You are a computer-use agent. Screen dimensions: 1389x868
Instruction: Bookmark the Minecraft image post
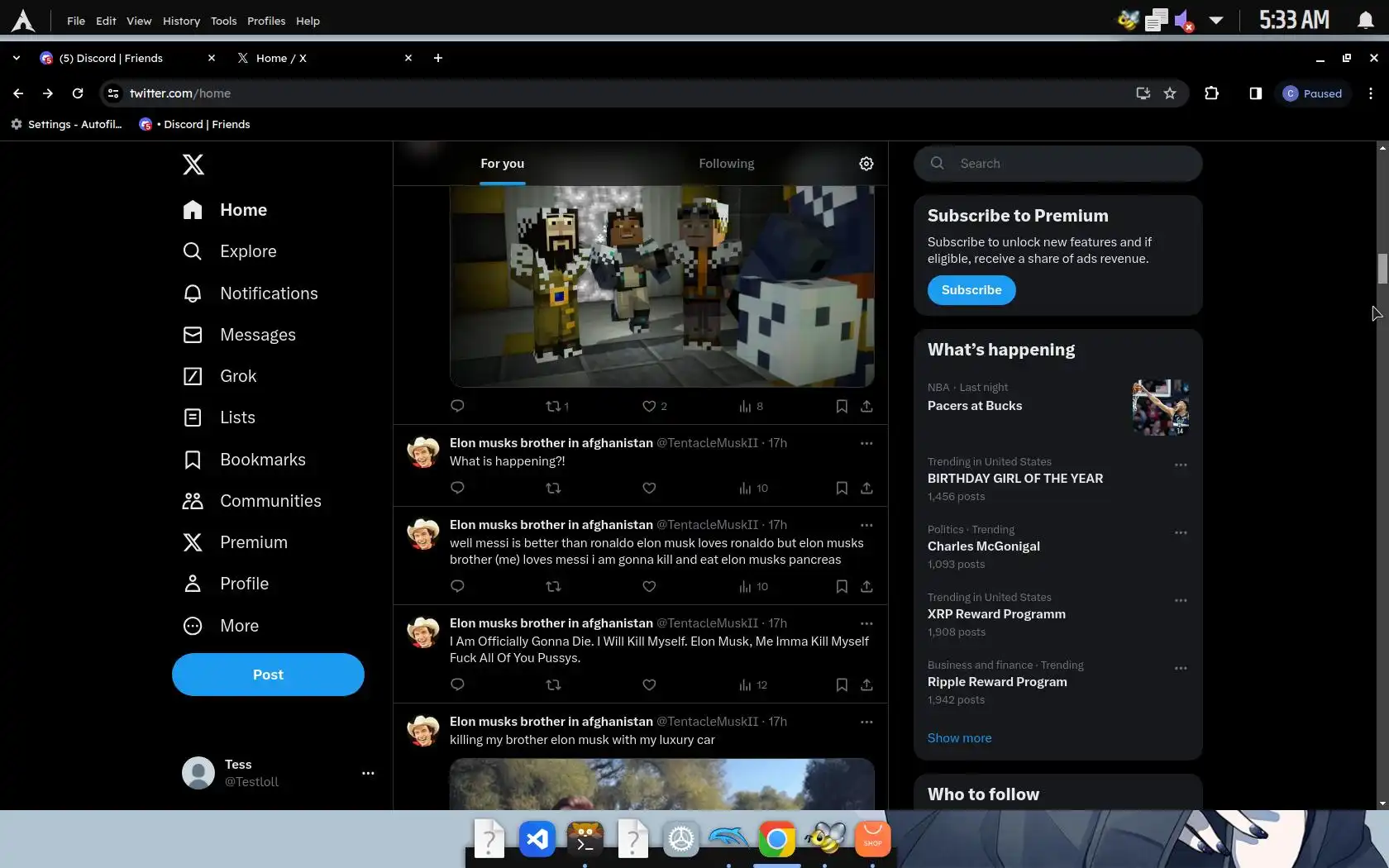tap(841, 406)
